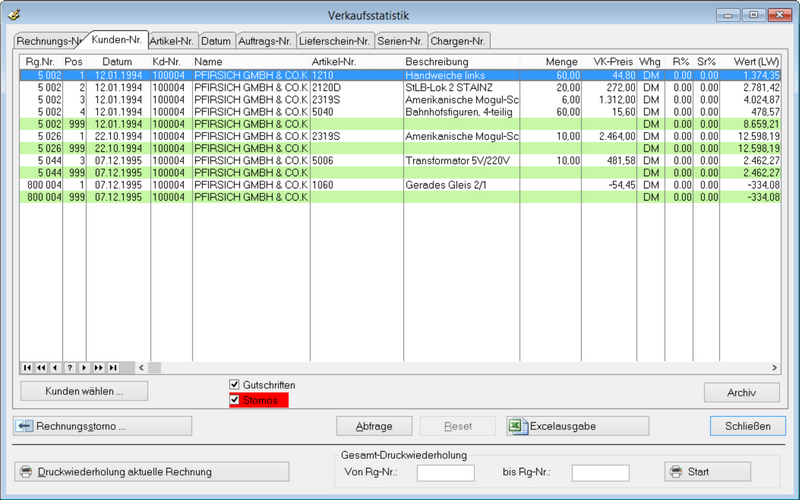
Task: Sort by the Datum column header
Action: click(116, 62)
